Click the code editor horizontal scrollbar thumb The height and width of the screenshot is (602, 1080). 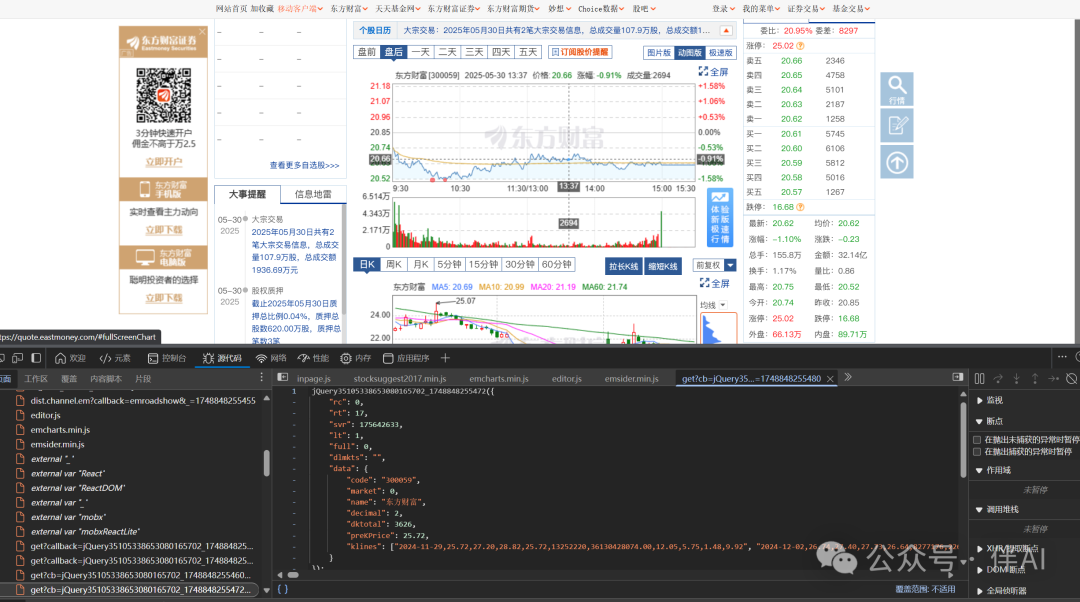pyautogui.click(x=293, y=574)
